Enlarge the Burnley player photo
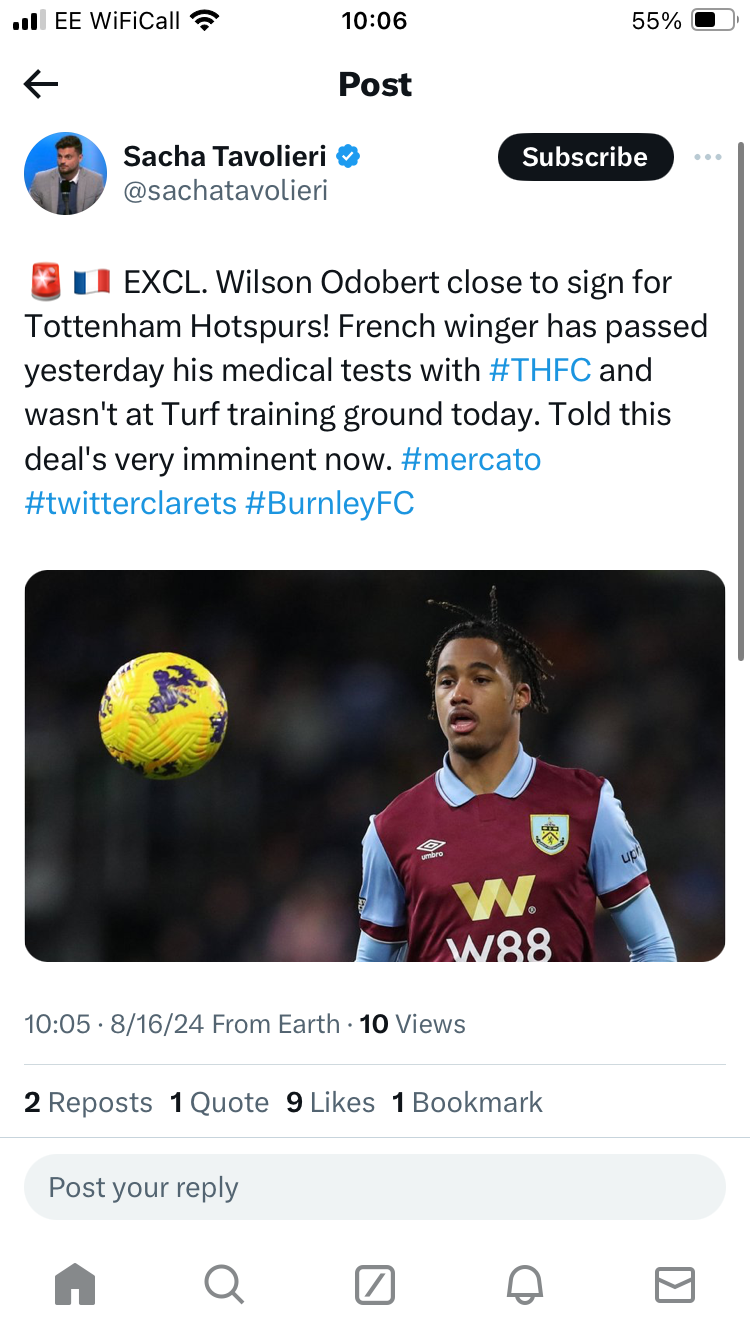Viewport: 750px width, 1334px height. [375, 765]
